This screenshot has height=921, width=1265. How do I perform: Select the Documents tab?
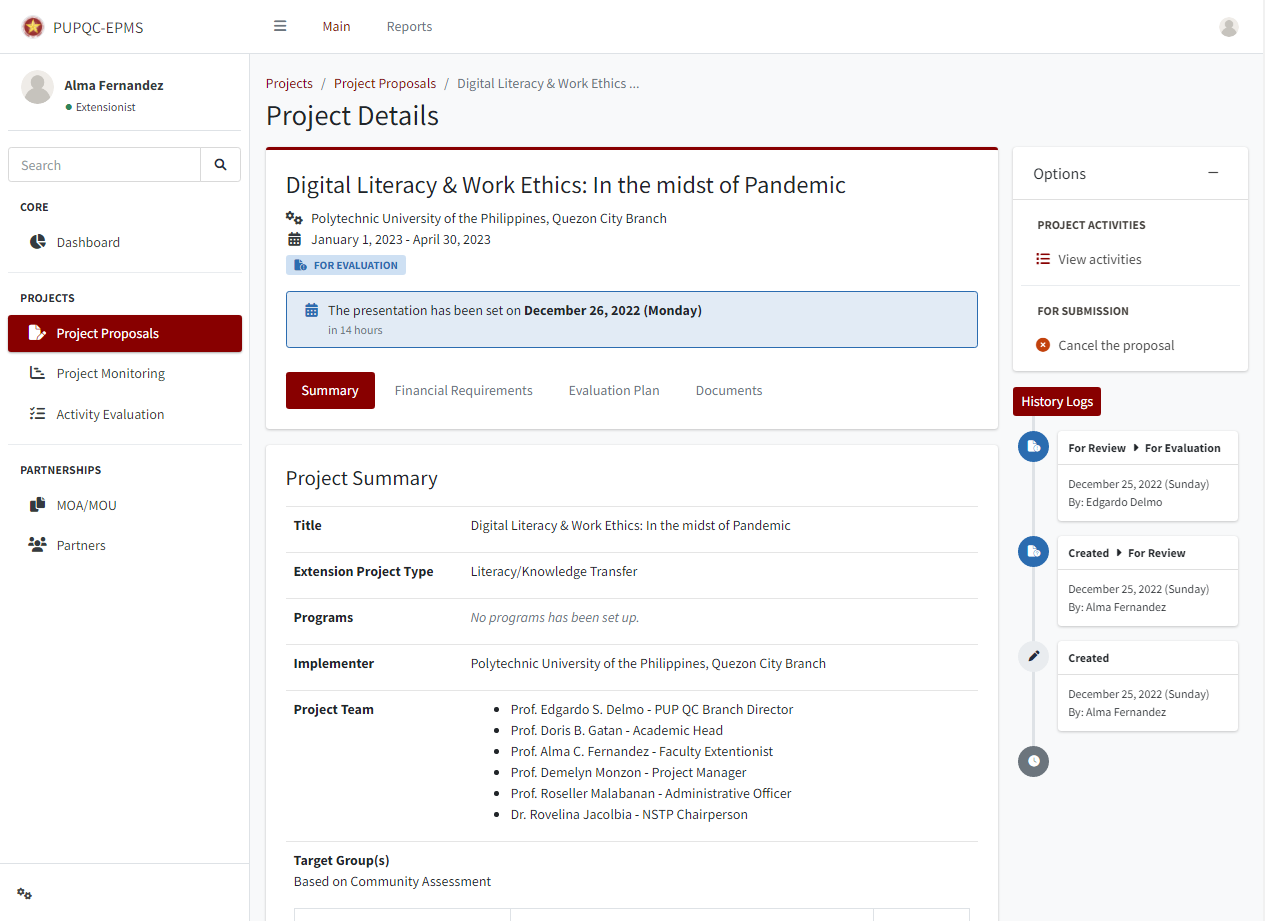[728, 390]
